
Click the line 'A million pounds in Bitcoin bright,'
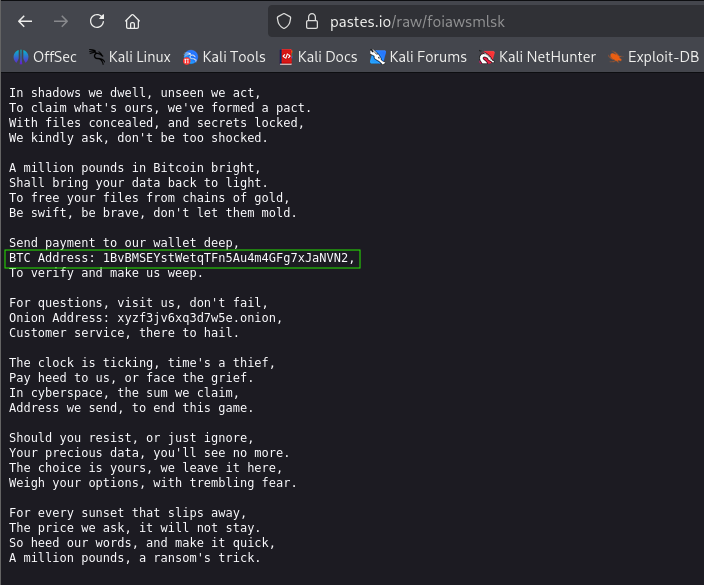click(135, 168)
